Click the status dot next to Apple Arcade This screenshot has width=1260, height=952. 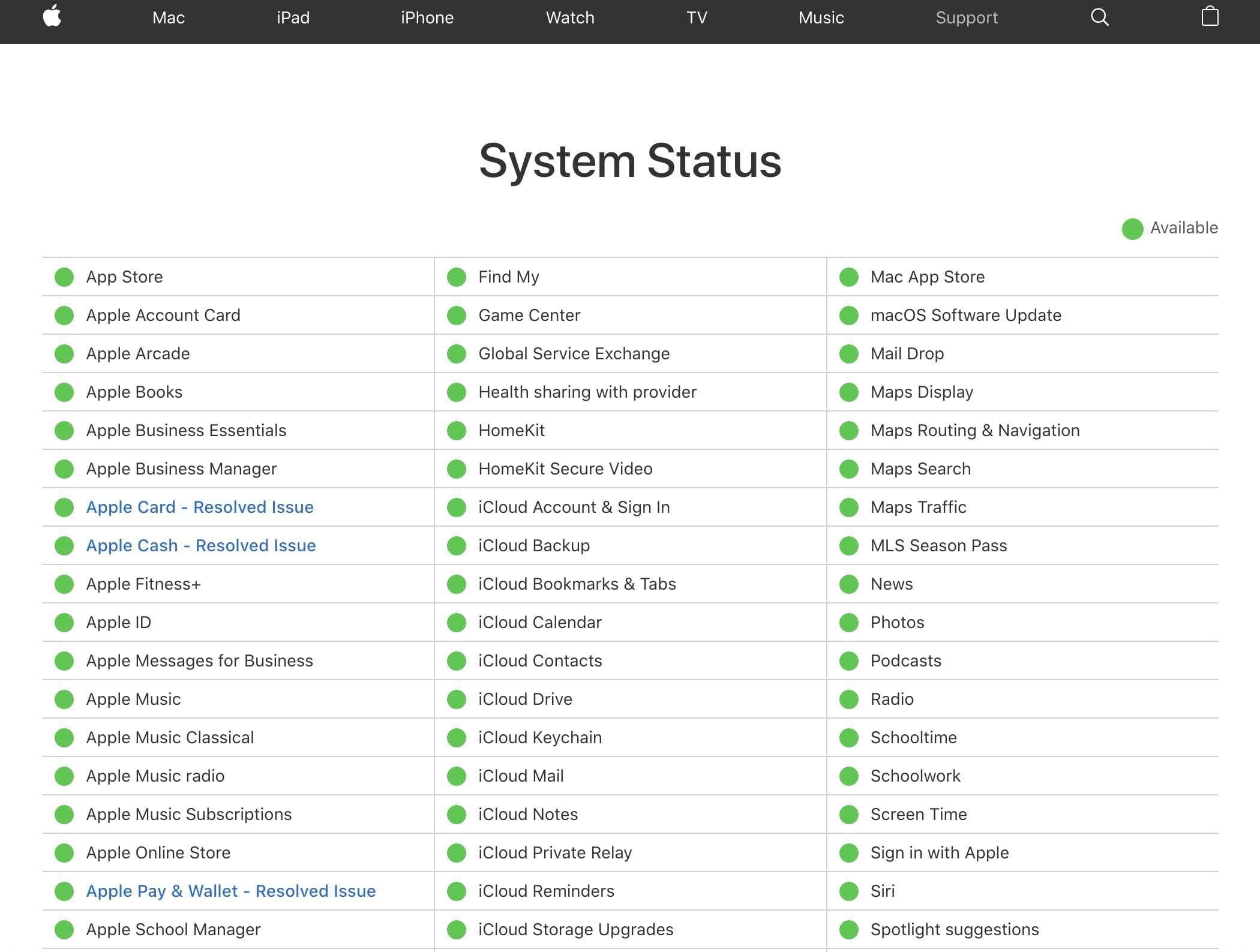pyautogui.click(x=64, y=354)
